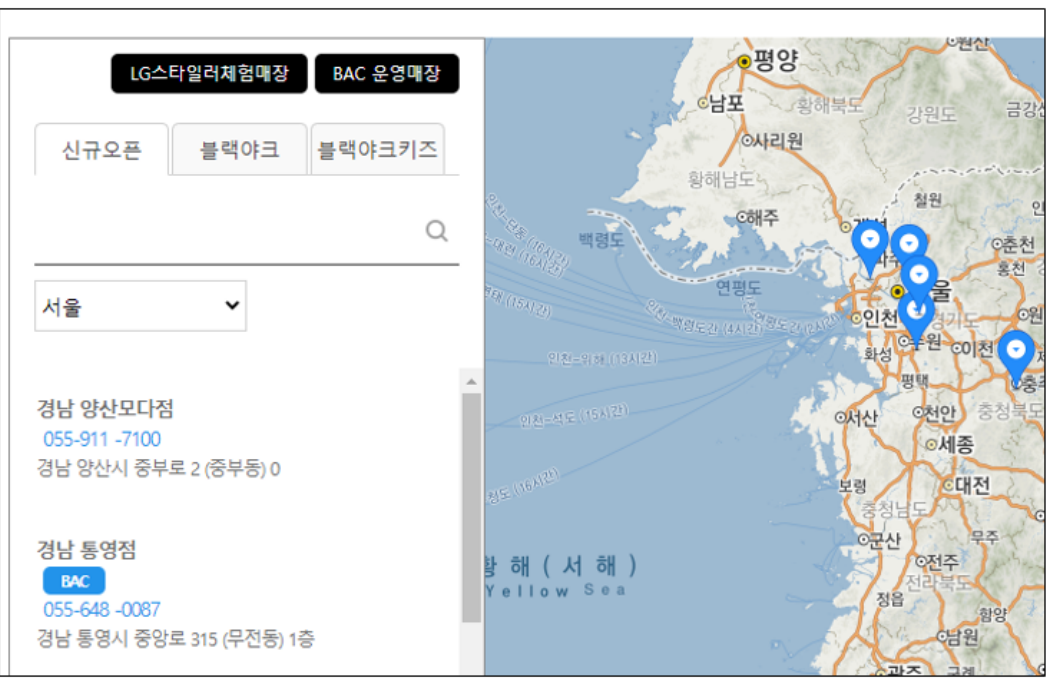Click the 전주 city label on map

click(943, 561)
